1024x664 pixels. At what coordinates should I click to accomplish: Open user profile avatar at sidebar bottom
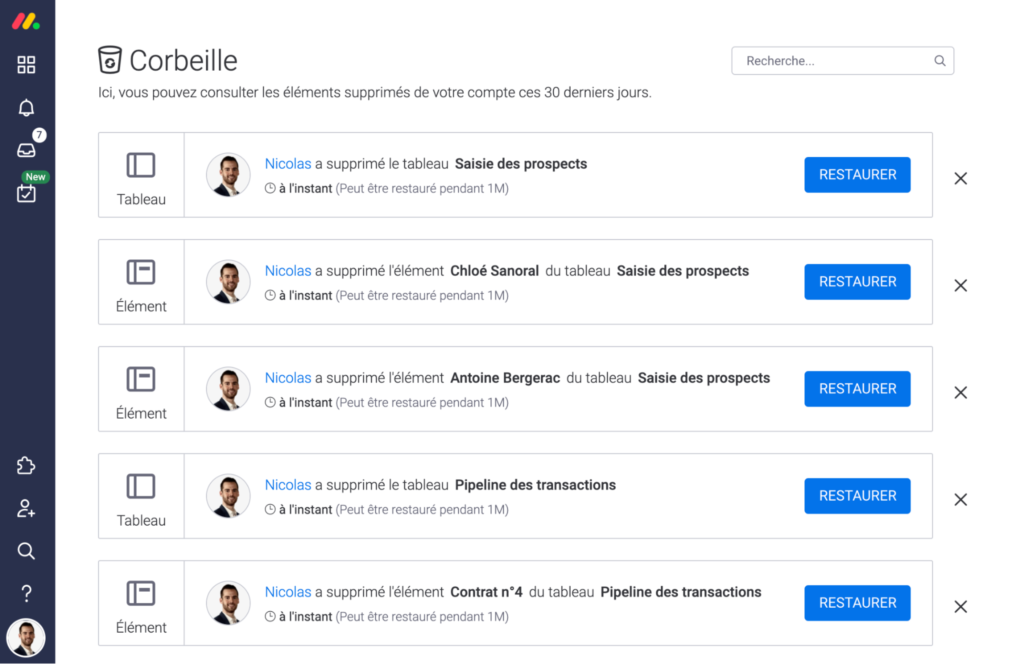[x=26, y=637]
